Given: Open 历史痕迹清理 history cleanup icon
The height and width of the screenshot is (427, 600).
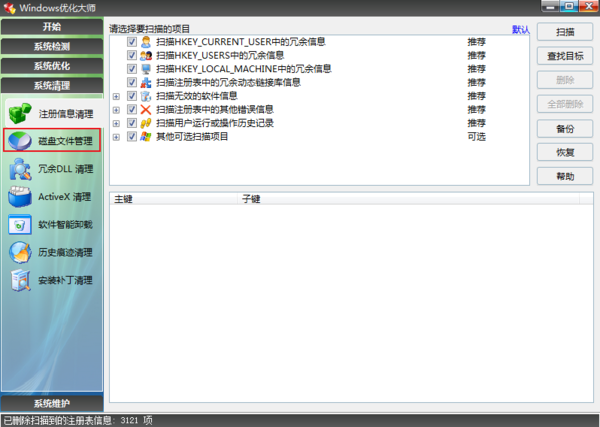Looking at the screenshot, I should [20, 252].
